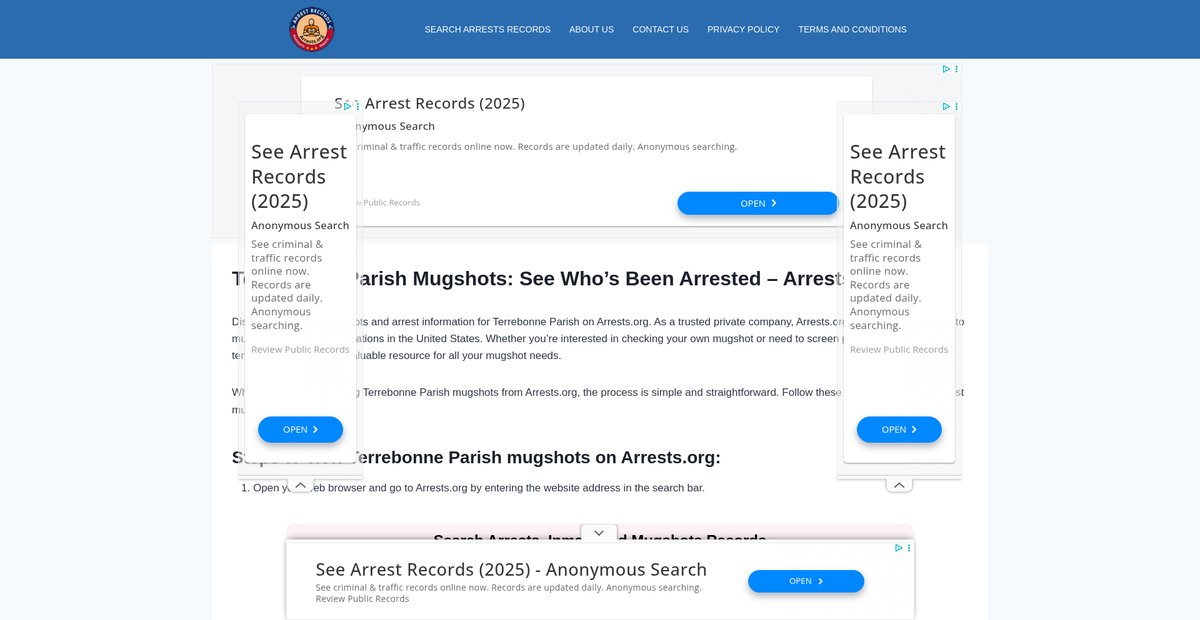The height and width of the screenshot is (620, 1200).
Task: Go to About Us page
Action: point(591,30)
